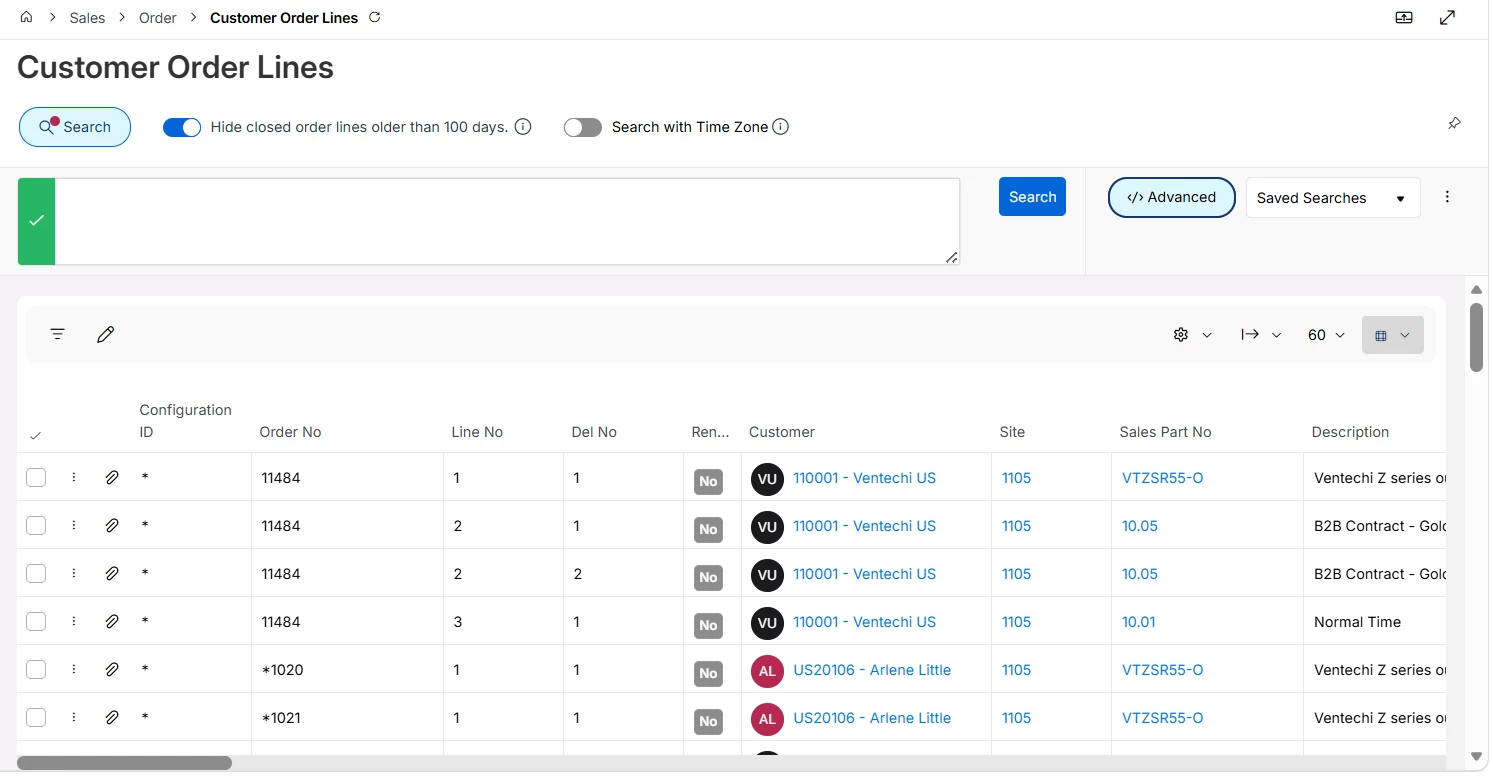Open the filter icon in table toolbar
1493x776 pixels.
(x=58, y=334)
